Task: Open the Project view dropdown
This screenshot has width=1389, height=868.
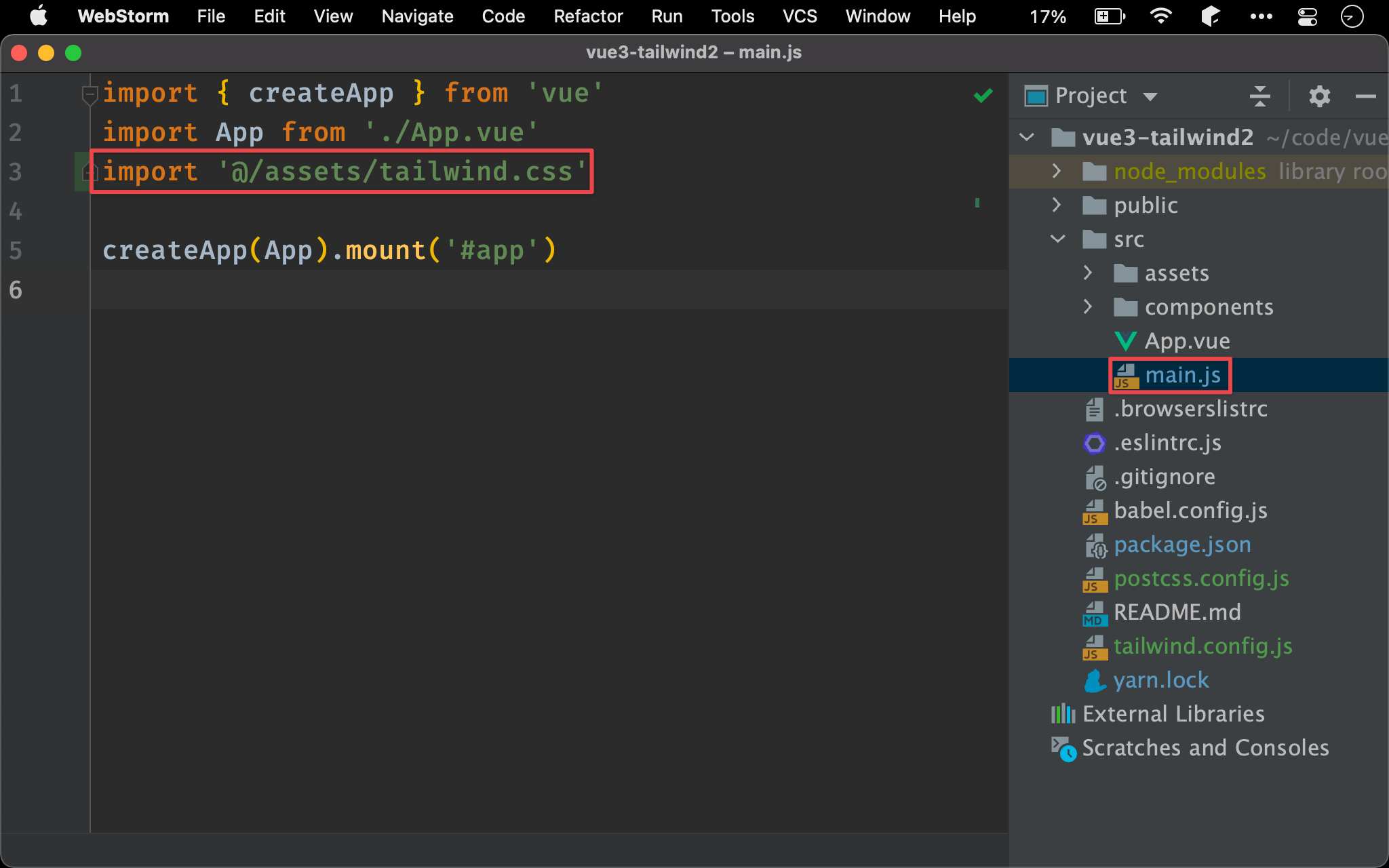Action: point(1150,96)
